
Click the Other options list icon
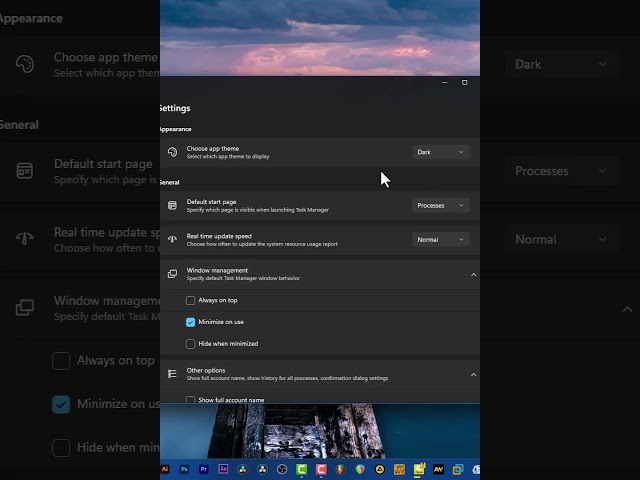172,374
